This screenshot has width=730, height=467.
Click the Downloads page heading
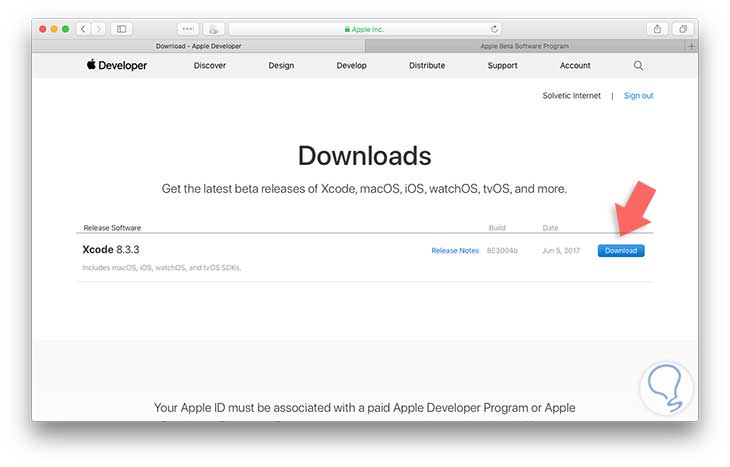click(365, 156)
